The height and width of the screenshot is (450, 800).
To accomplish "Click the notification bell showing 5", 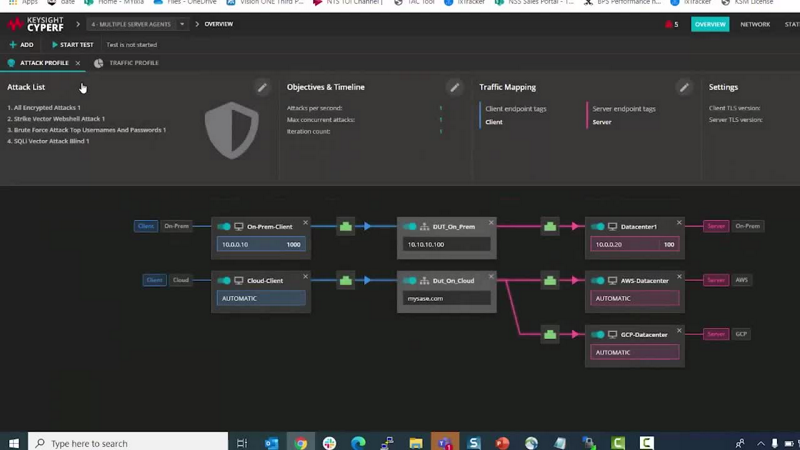I will (x=671, y=24).
